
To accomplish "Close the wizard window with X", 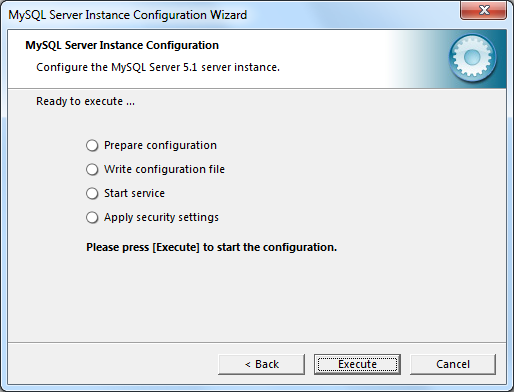I will [483, 10].
